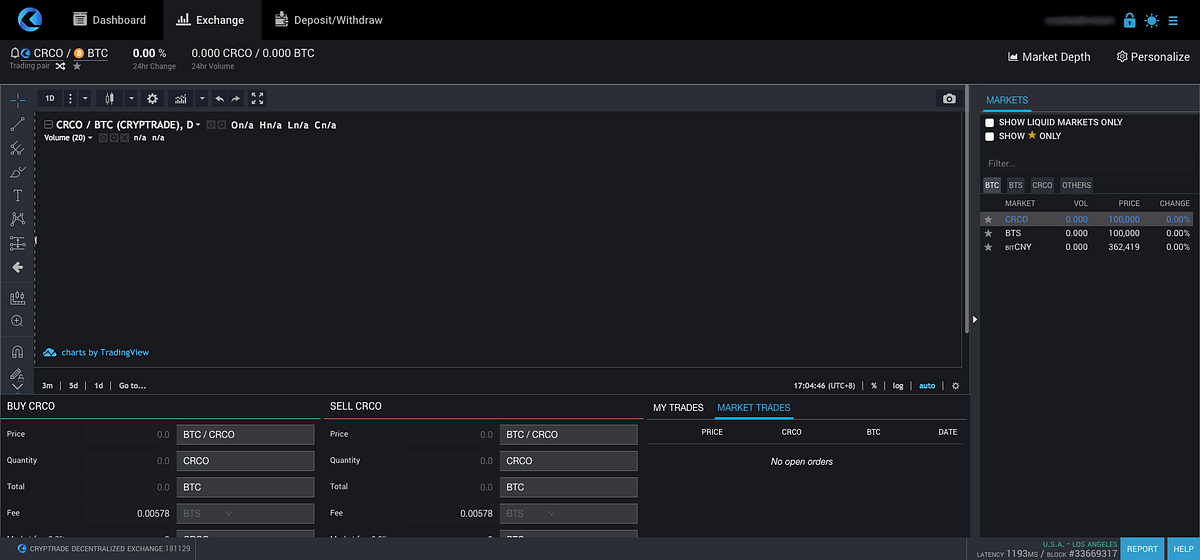1200x560 pixels.
Task: Redo the chart action
Action: pyautogui.click(x=236, y=99)
